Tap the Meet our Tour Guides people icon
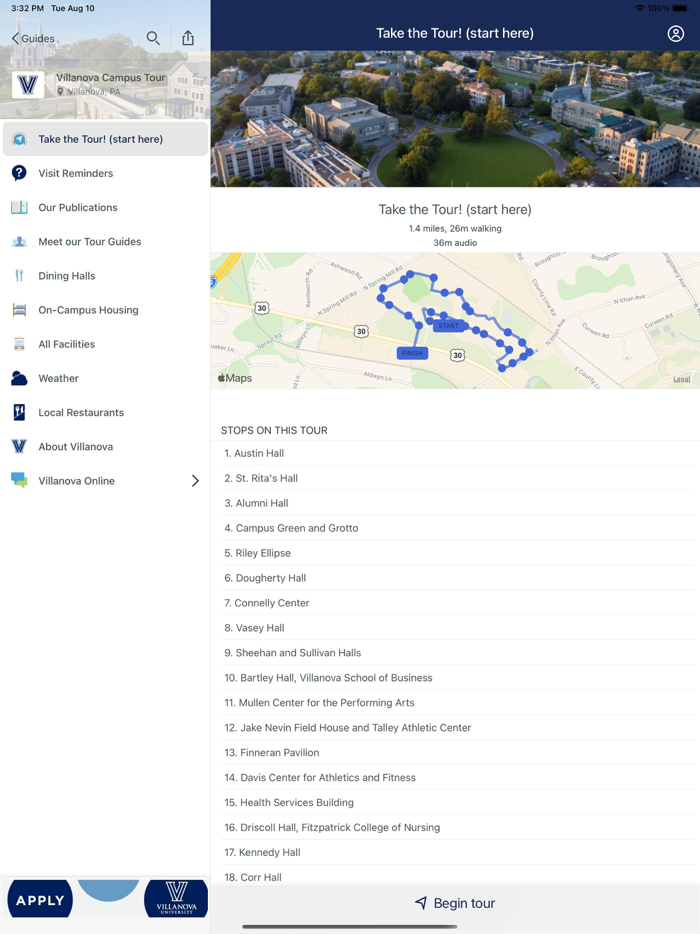Image resolution: width=700 pixels, height=934 pixels. tap(19, 242)
